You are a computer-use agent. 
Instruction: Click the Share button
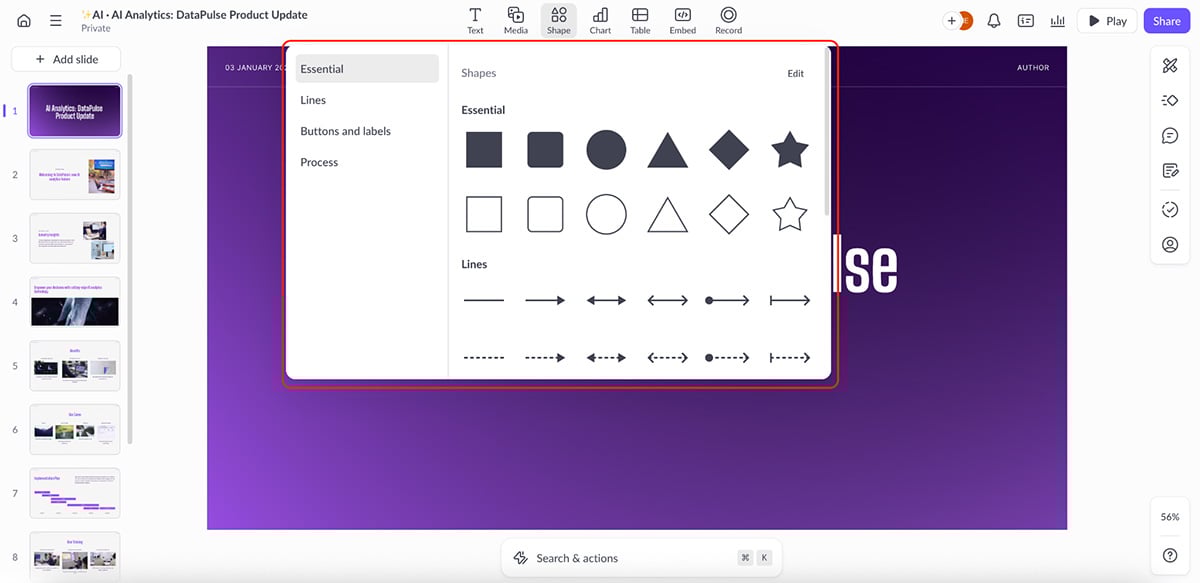click(1166, 19)
